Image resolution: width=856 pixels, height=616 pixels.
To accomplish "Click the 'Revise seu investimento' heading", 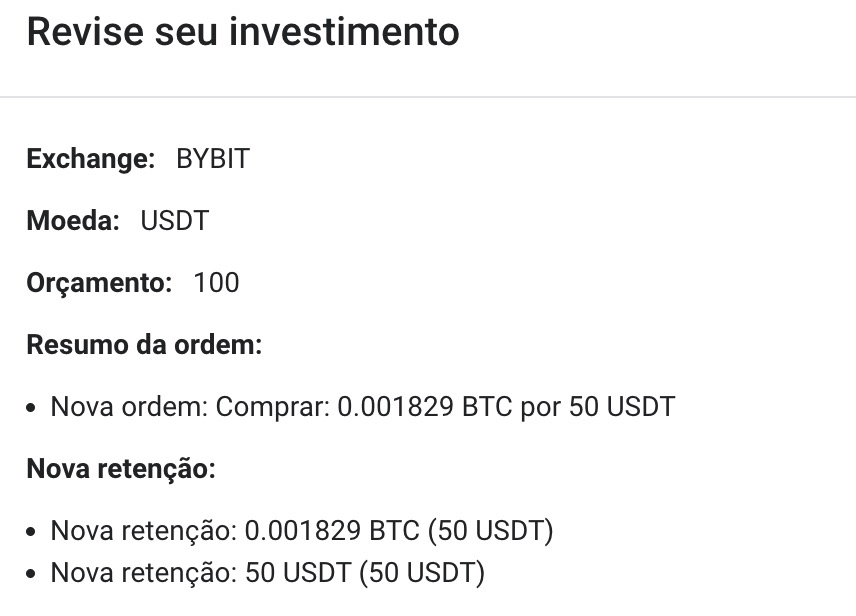I will [243, 32].
